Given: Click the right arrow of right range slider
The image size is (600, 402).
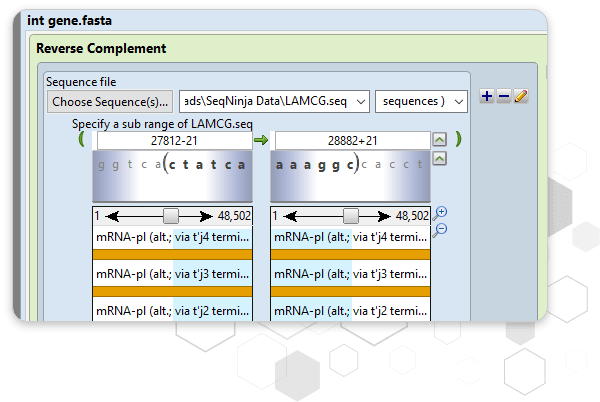Looking at the screenshot, I should 383,216.
